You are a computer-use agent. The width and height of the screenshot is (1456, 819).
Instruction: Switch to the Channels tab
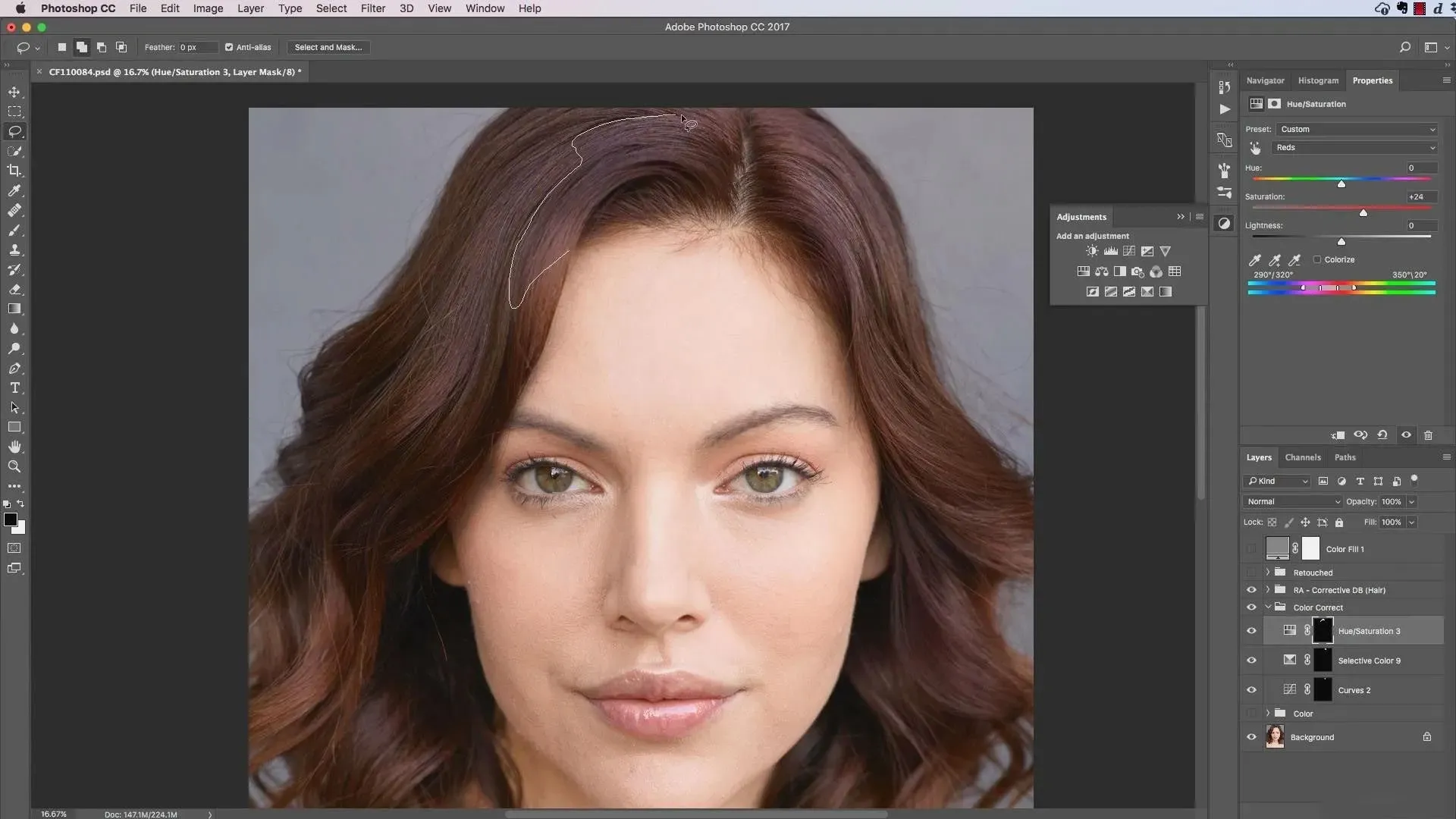[1302, 457]
